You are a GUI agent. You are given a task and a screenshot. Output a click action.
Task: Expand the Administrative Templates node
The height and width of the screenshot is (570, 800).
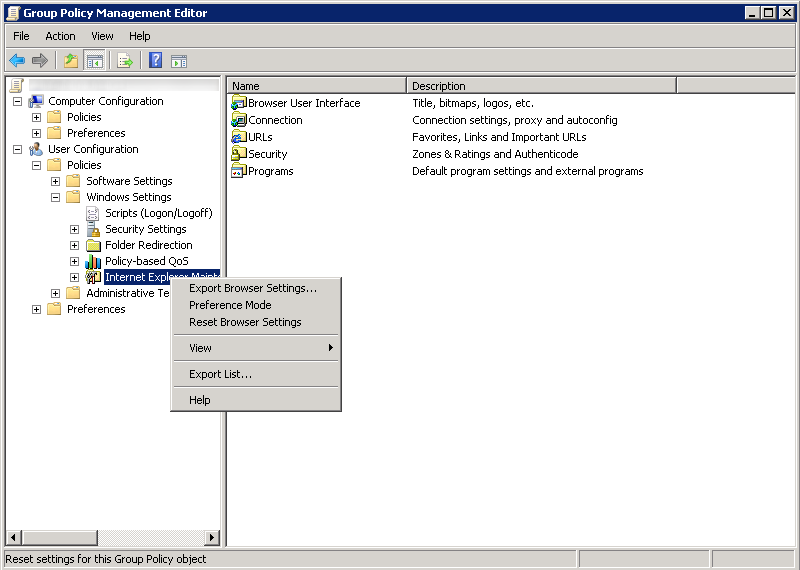click(56, 293)
